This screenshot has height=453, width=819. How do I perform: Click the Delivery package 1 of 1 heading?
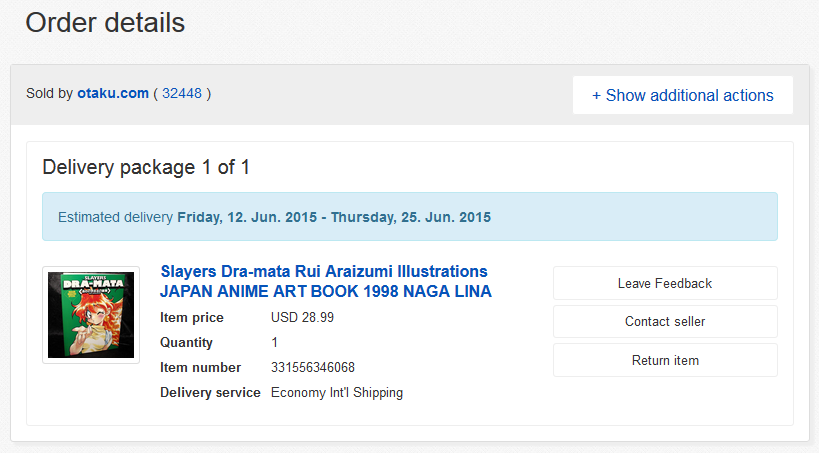(146, 167)
